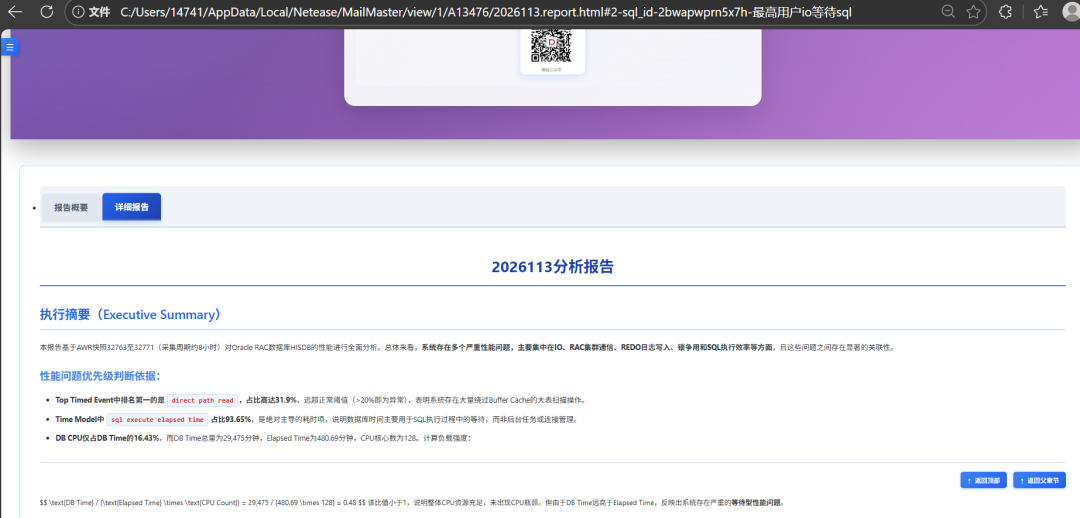Select the 详细报告 tab
Viewport: 1080px width, 518px height.
132,207
